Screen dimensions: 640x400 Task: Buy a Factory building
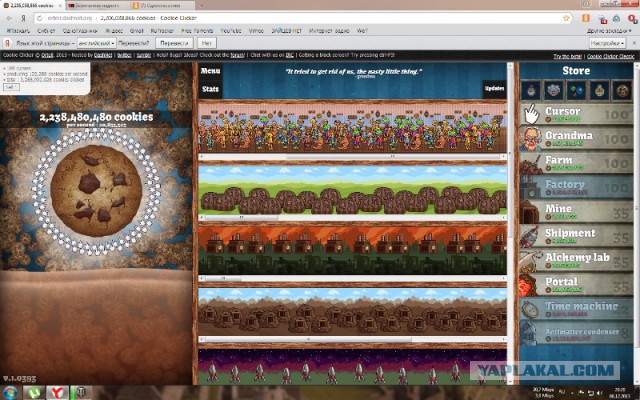(x=576, y=188)
